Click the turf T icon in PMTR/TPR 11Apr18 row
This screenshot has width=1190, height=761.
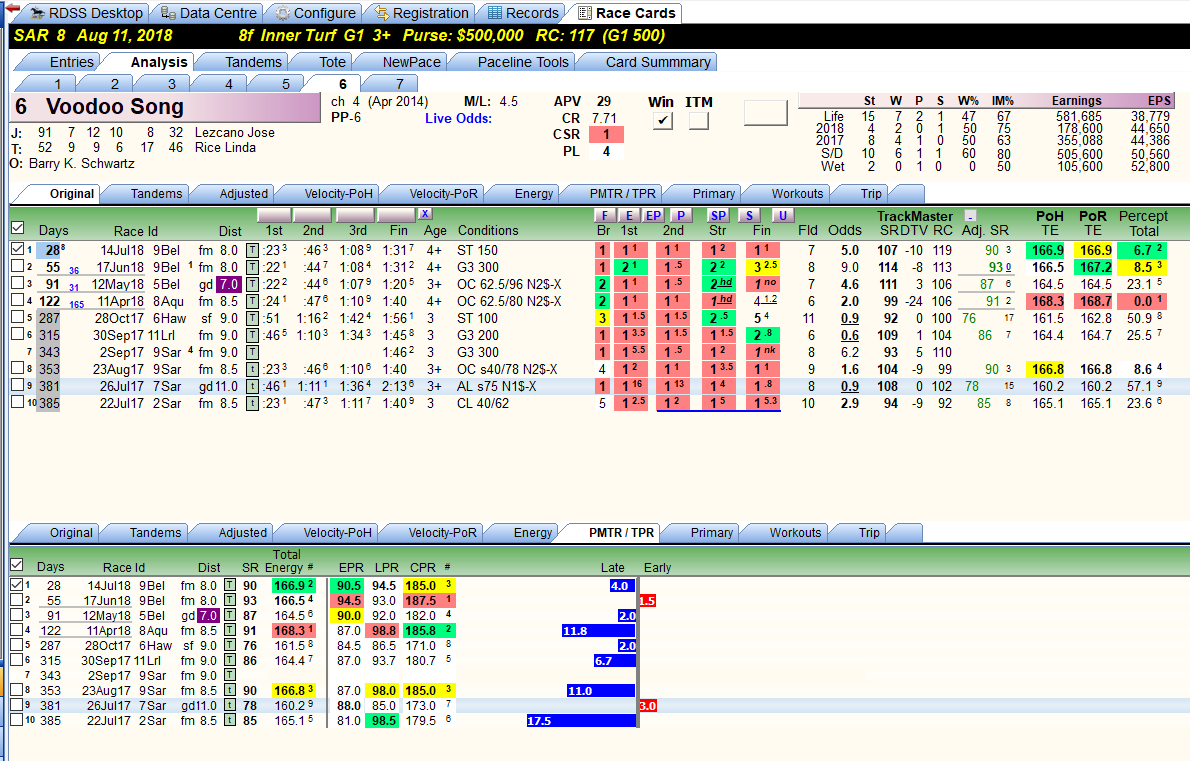(x=230, y=630)
